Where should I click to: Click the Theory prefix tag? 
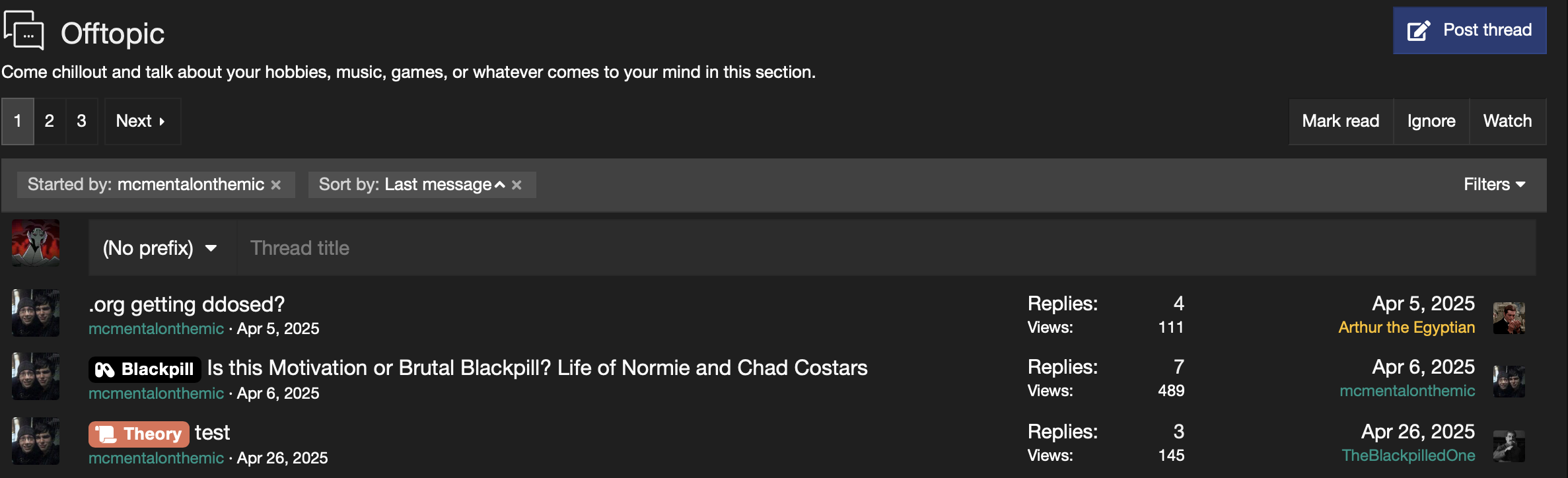click(139, 434)
